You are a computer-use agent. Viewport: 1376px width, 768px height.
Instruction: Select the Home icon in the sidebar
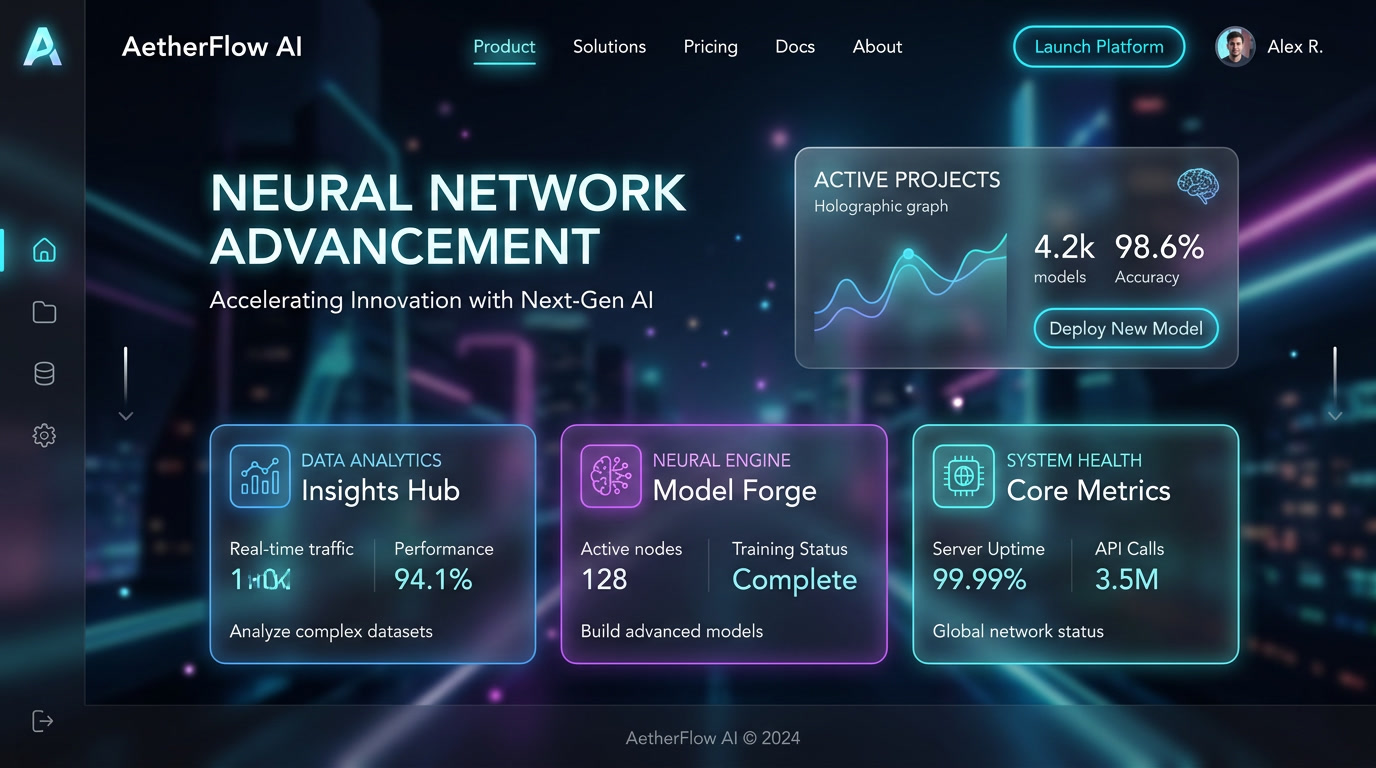[x=44, y=249]
